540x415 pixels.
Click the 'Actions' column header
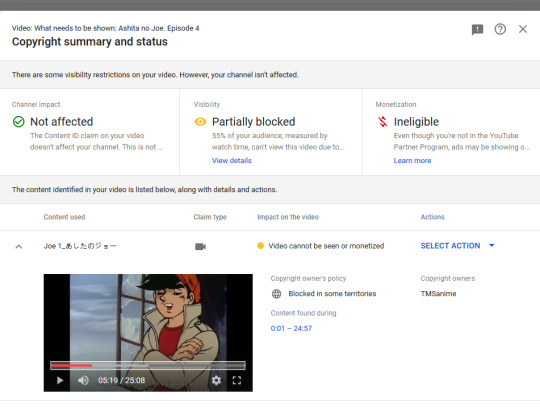(x=432, y=217)
